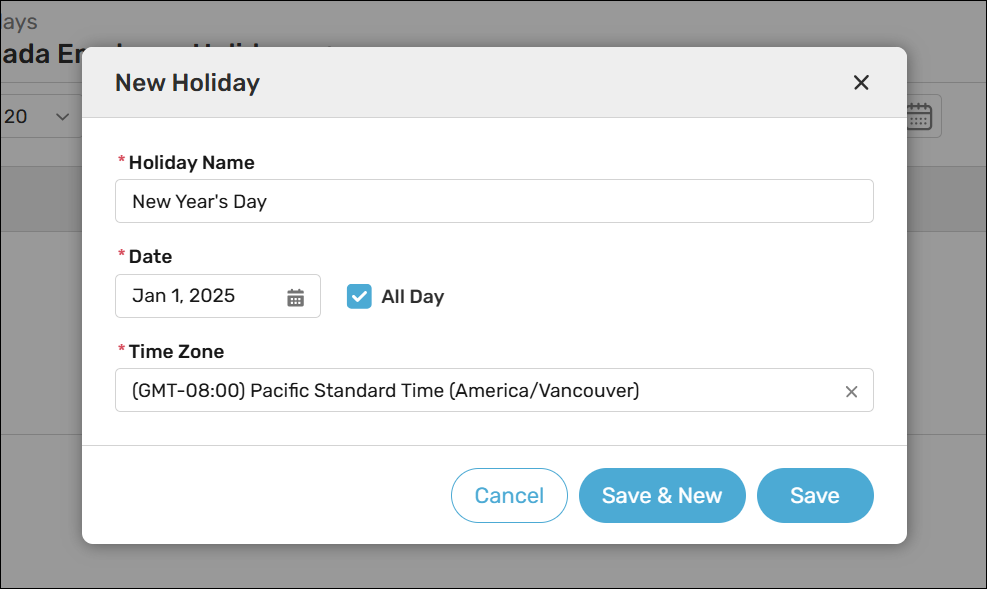Toggle the All Day checkbox
Viewport: 987px width, 589px height.
(359, 296)
